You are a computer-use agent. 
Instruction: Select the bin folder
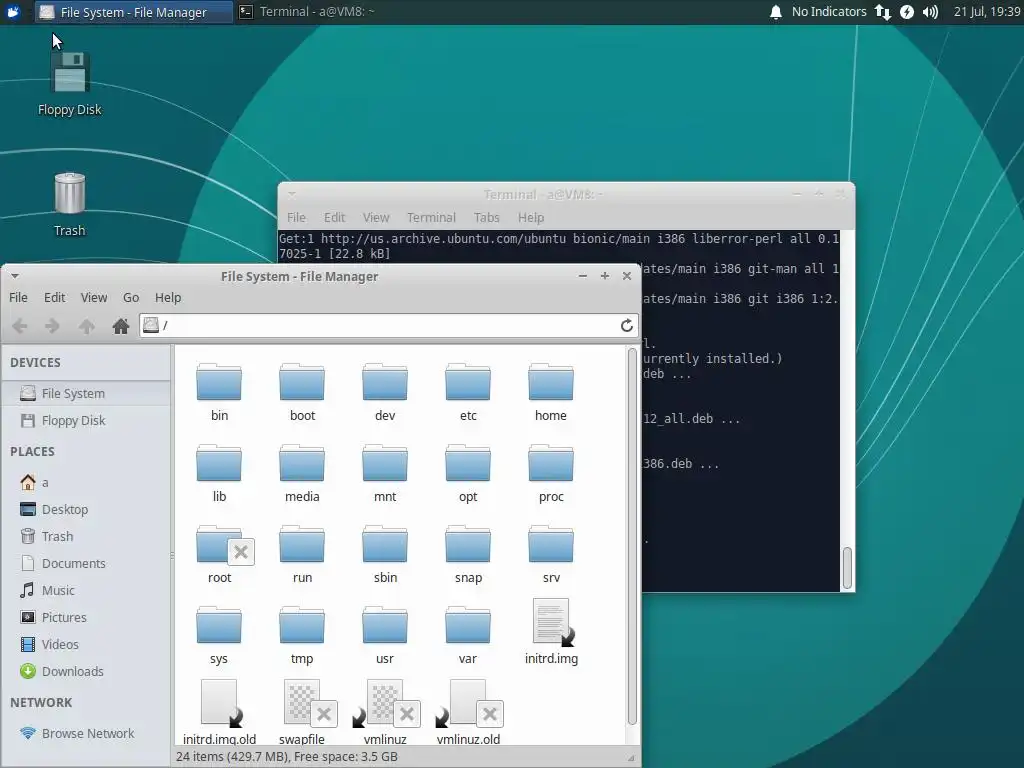click(x=219, y=392)
